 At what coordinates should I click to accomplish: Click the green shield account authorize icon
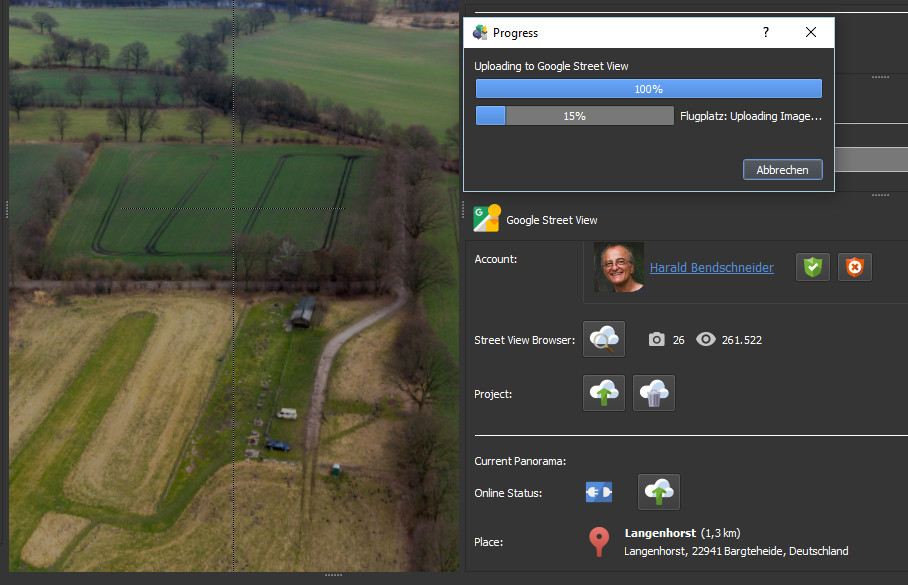(812, 267)
